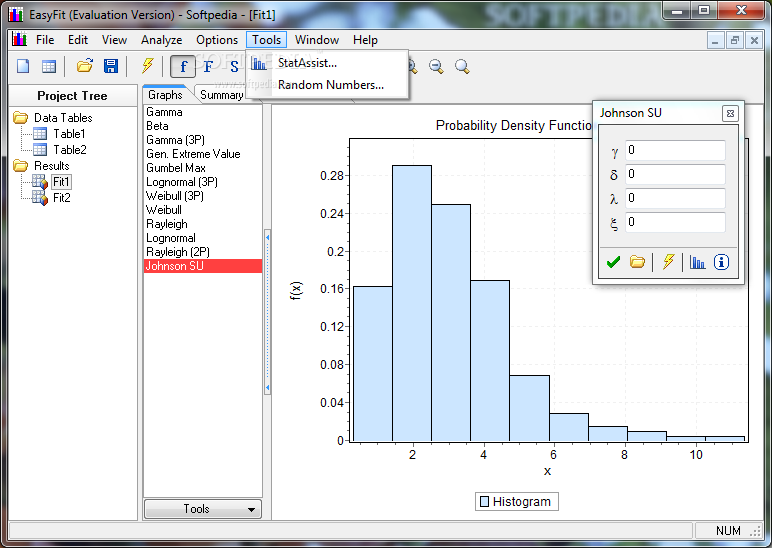This screenshot has width=772, height=548.
Task: Select the two-parameter Lognormal entry
Action: pyautogui.click(x=202, y=238)
